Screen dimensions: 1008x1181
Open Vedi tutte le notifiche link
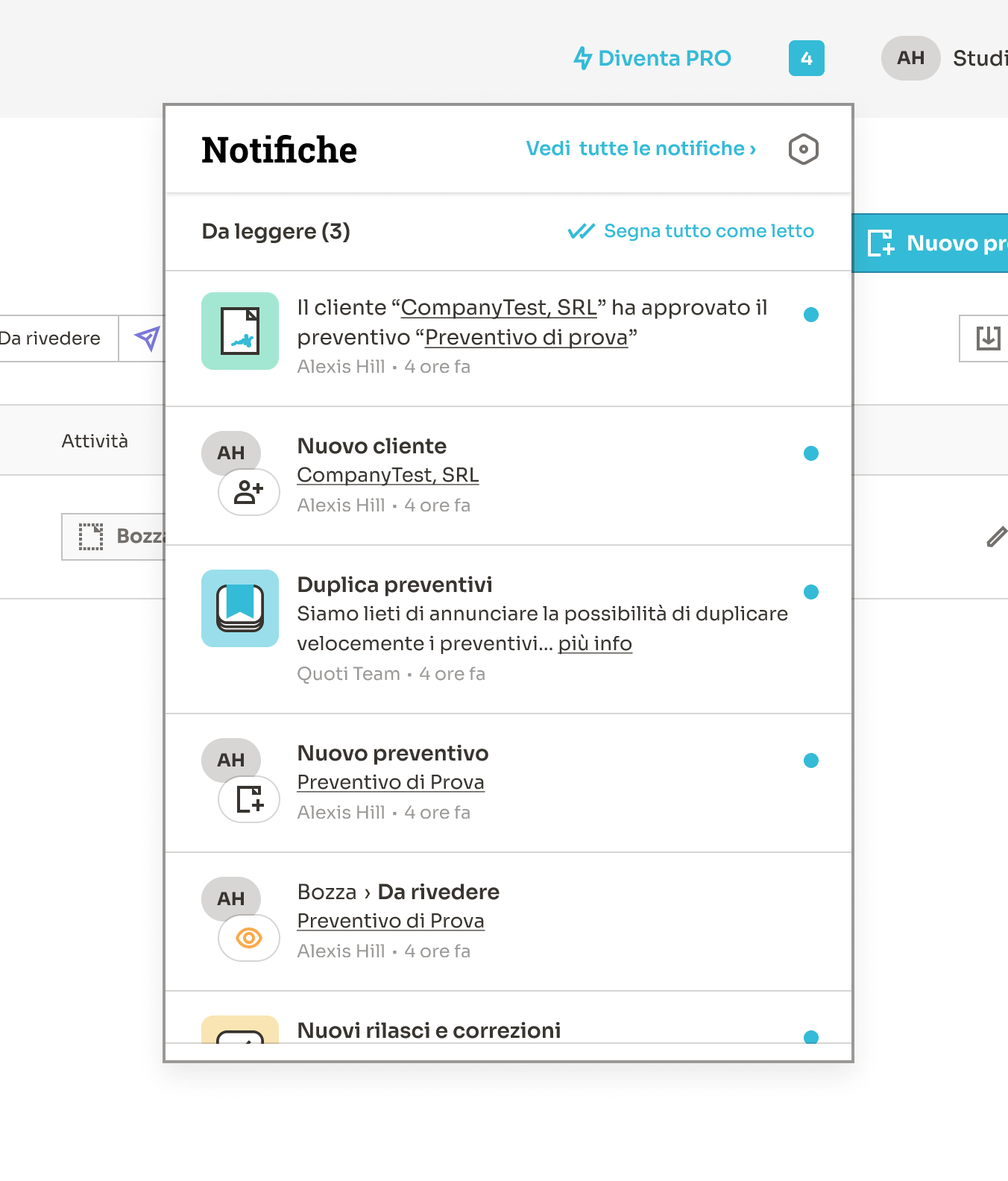[640, 148]
